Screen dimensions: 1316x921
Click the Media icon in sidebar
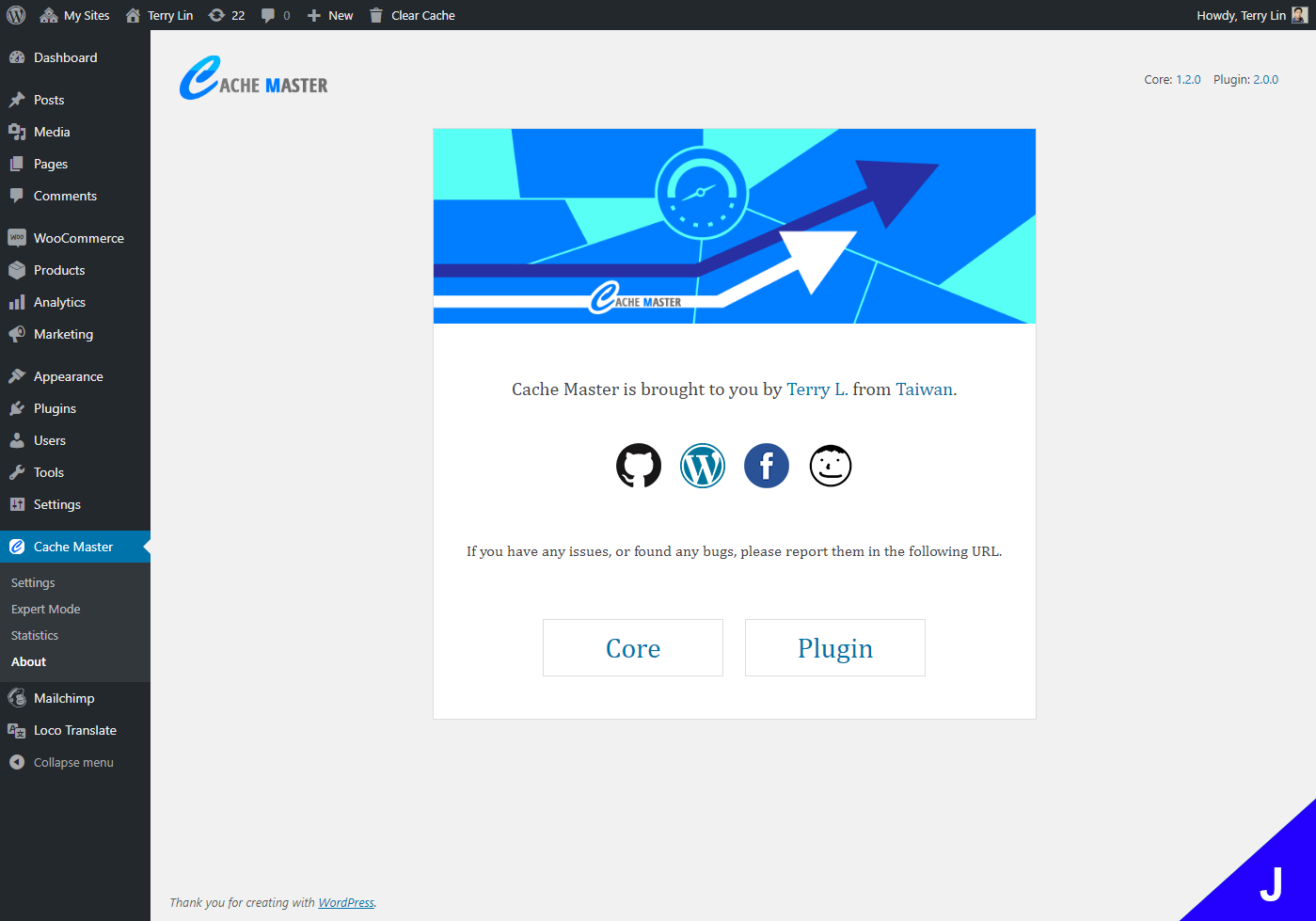tap(17, 132)
